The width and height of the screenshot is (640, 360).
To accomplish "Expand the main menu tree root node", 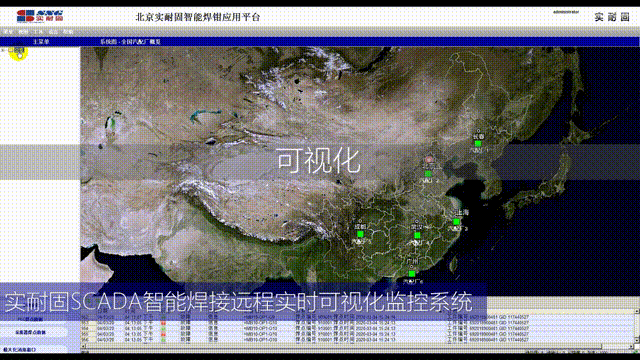I will [4, 50].
